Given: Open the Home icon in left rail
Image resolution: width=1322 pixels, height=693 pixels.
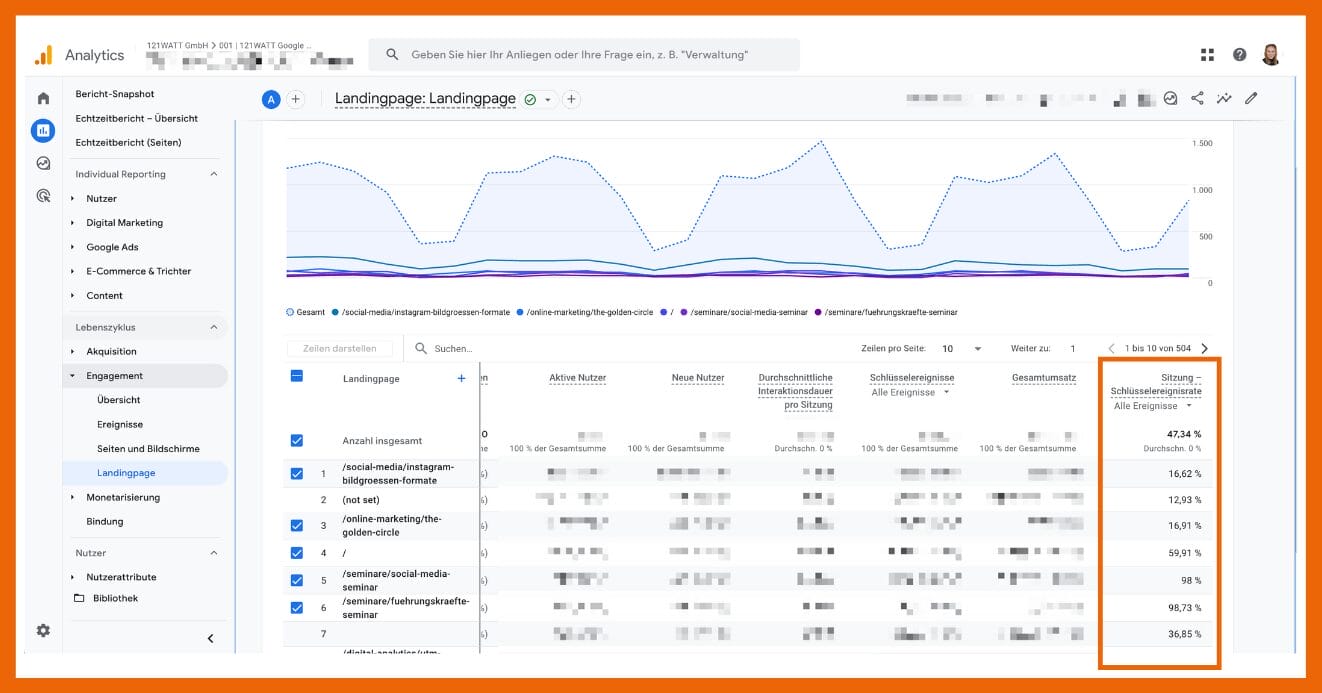Looking at the screenshot, I should 43,98.
